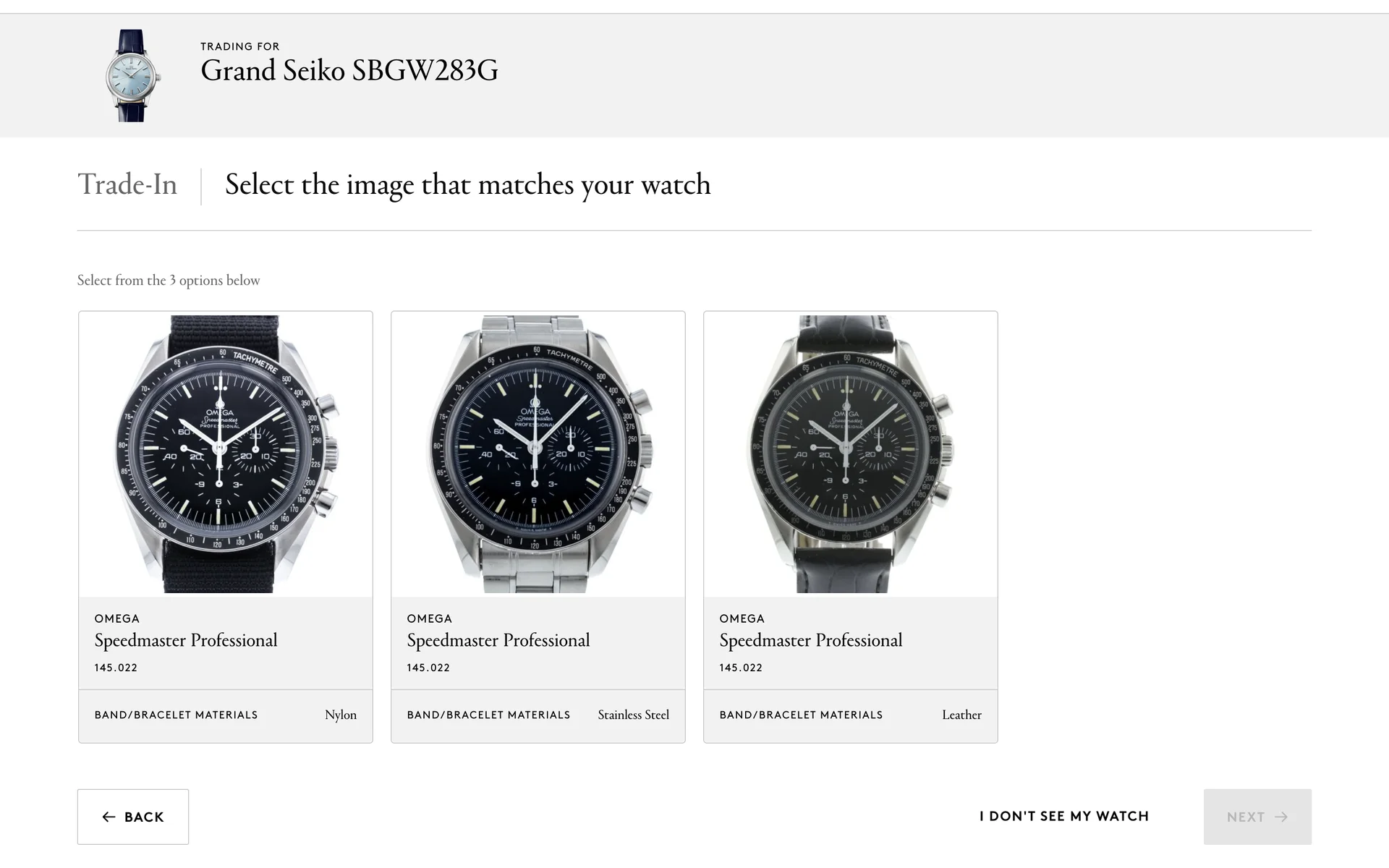Pick the Leather strap Speedmaster image

(851, 454)
